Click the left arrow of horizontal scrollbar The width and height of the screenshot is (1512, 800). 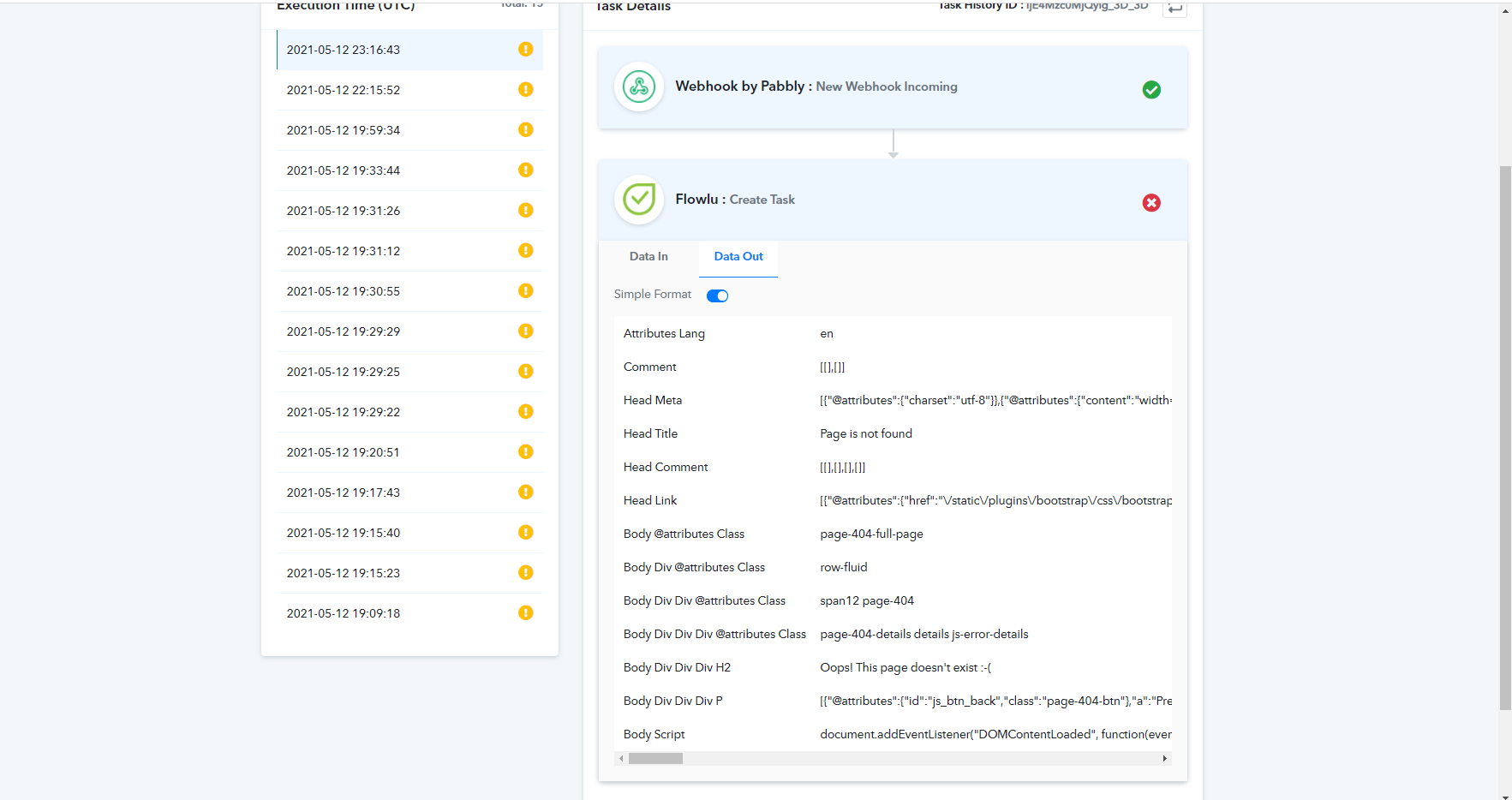pos(621,759)
